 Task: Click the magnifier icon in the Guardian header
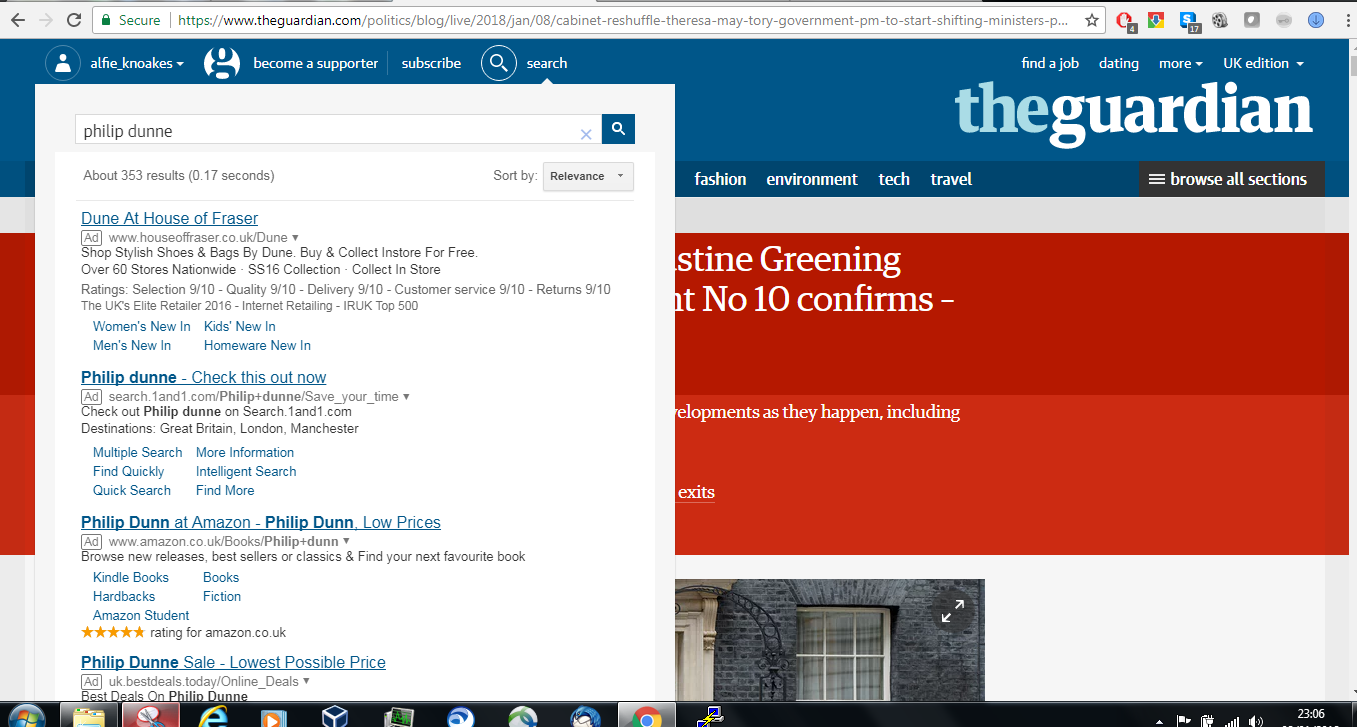click(499, 63)
